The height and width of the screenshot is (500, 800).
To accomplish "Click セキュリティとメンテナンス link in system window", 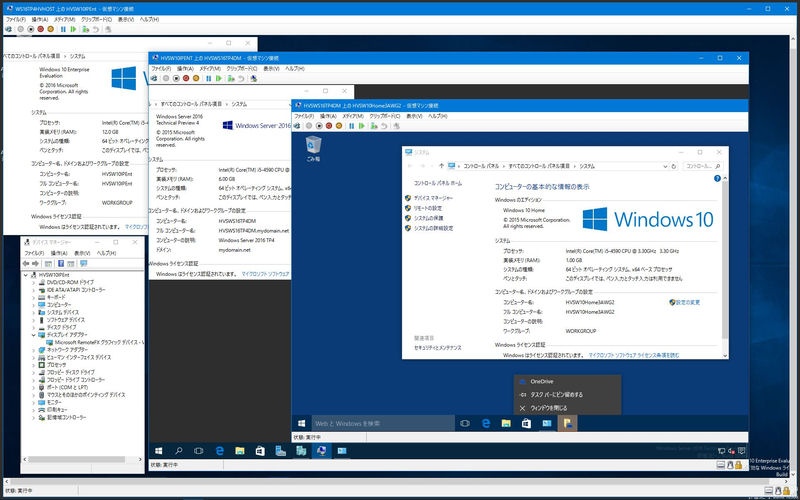I will (438, 348).
